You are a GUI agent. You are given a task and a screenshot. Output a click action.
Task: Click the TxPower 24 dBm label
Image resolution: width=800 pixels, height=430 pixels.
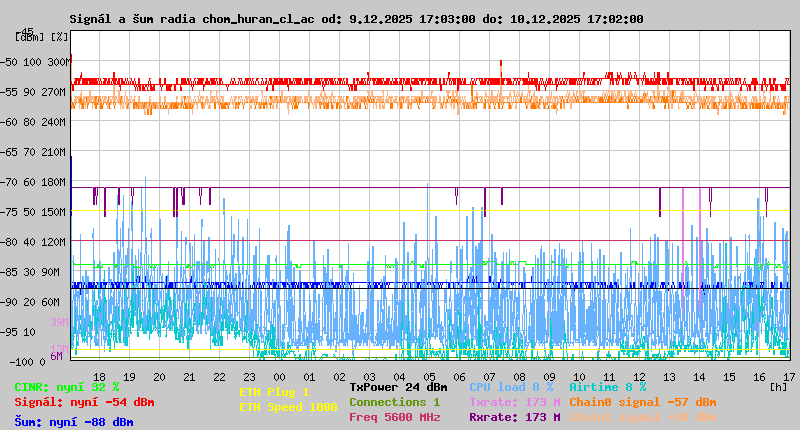coord(398,387)
